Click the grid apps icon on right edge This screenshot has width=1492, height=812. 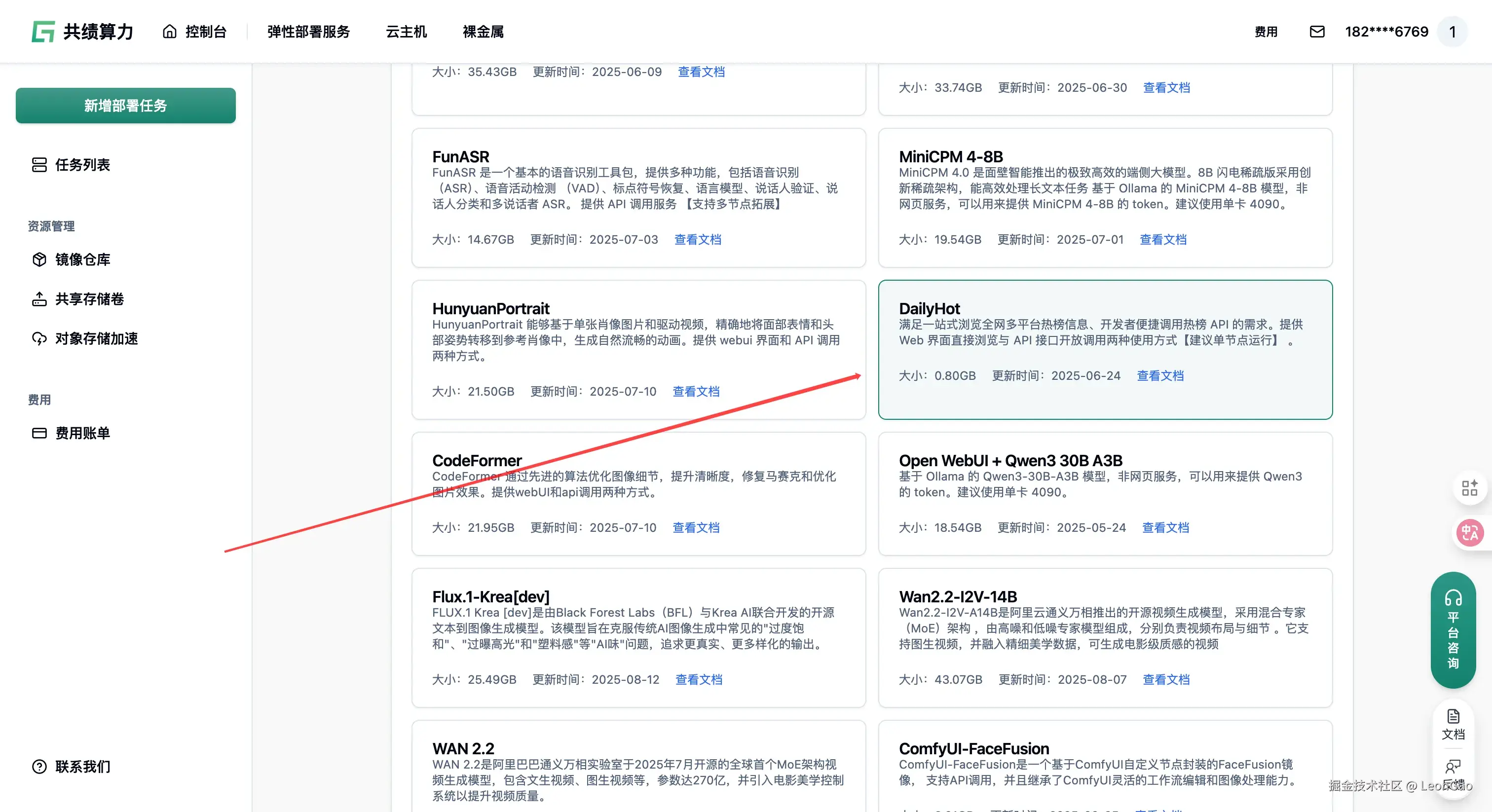(x=1469, y=488)
